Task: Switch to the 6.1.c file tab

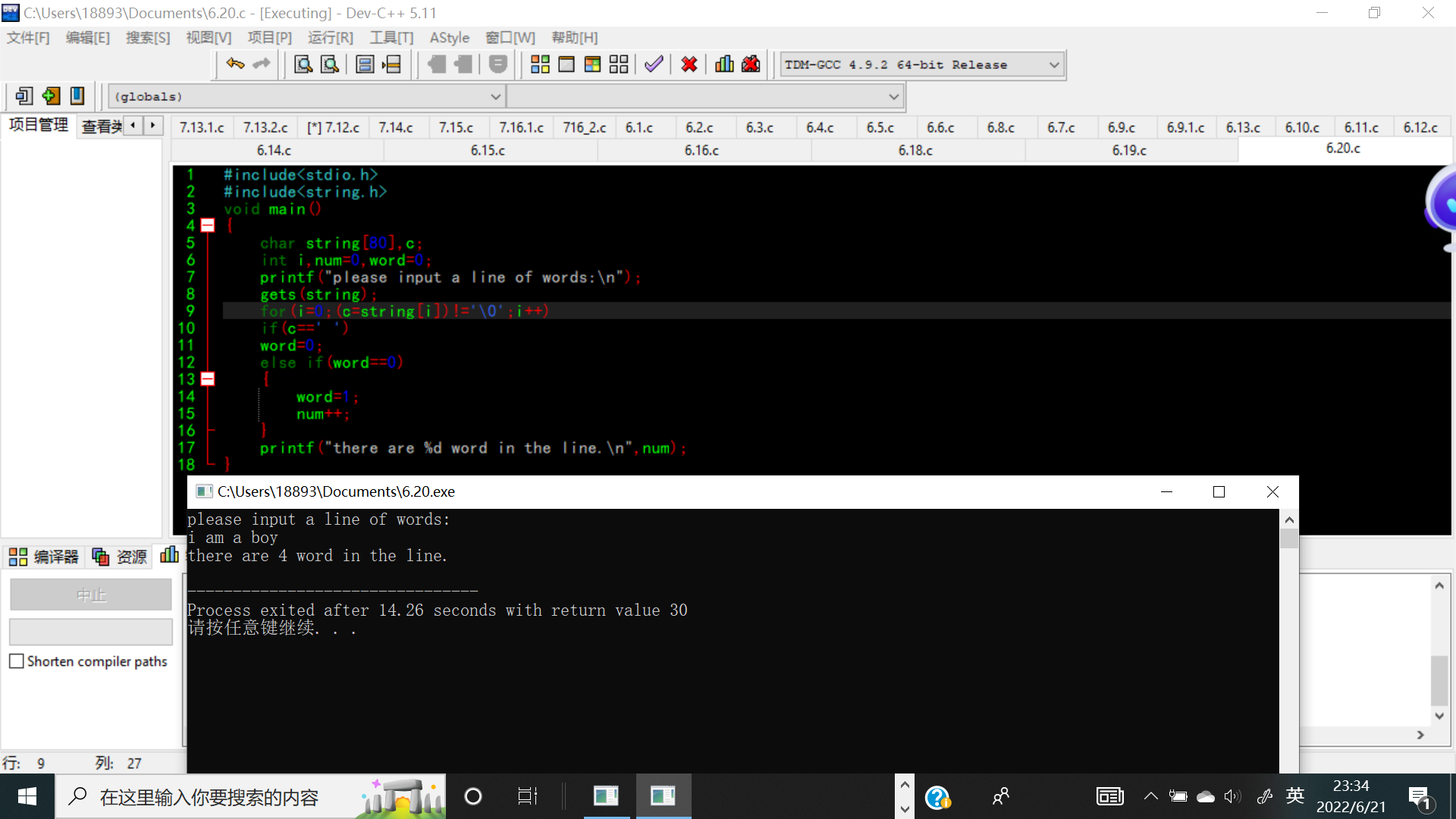Action: (639, 127)
